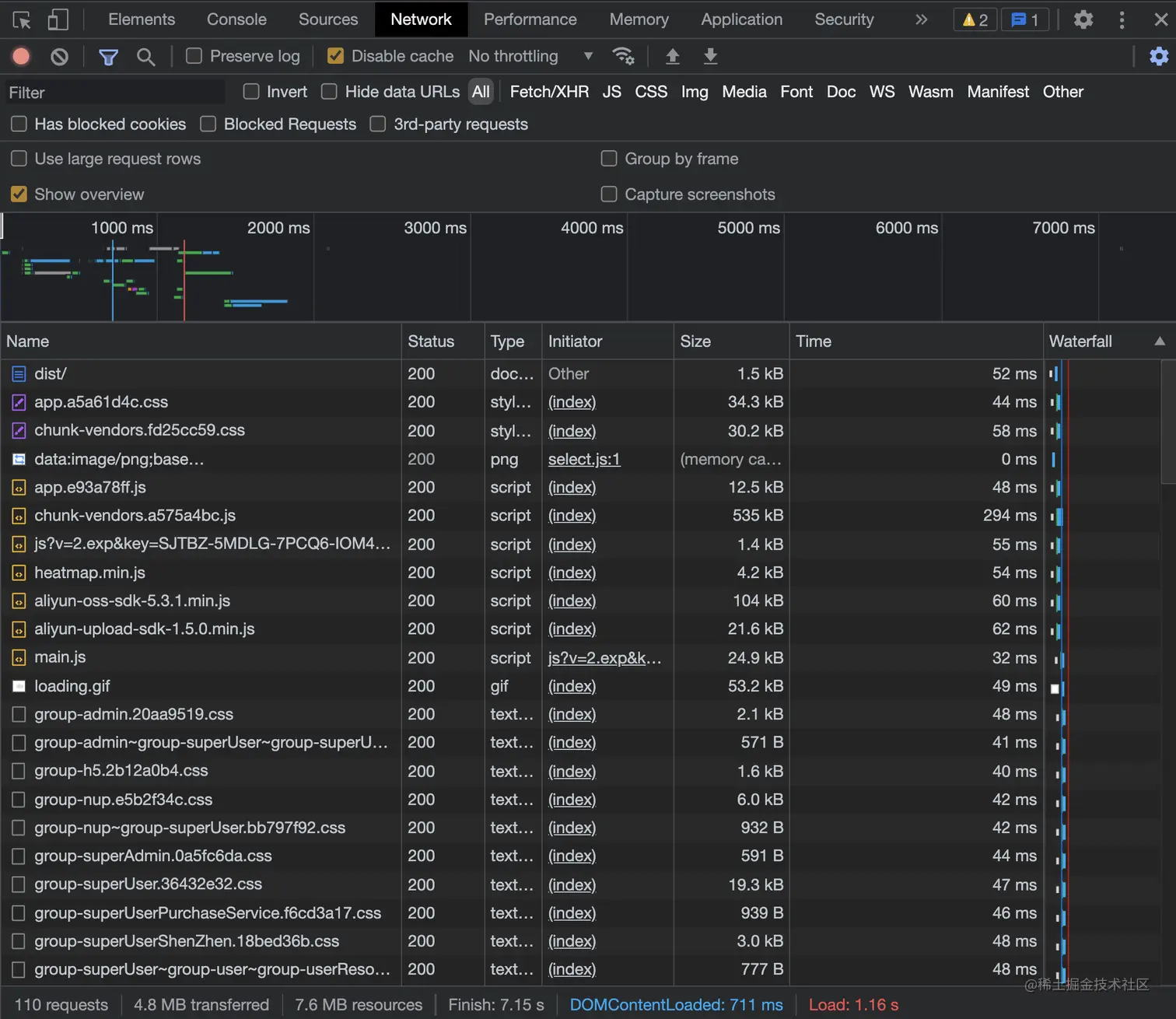
Task: Import HAR file upload icon
Action: (x=673, y=56)
